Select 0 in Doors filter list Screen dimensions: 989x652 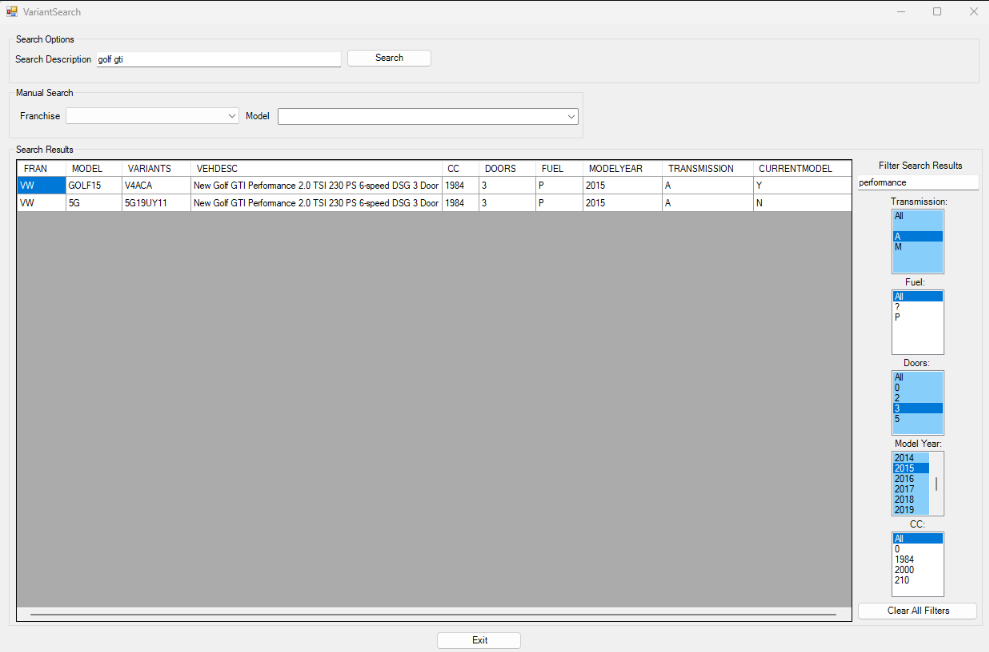coord(918,388)
